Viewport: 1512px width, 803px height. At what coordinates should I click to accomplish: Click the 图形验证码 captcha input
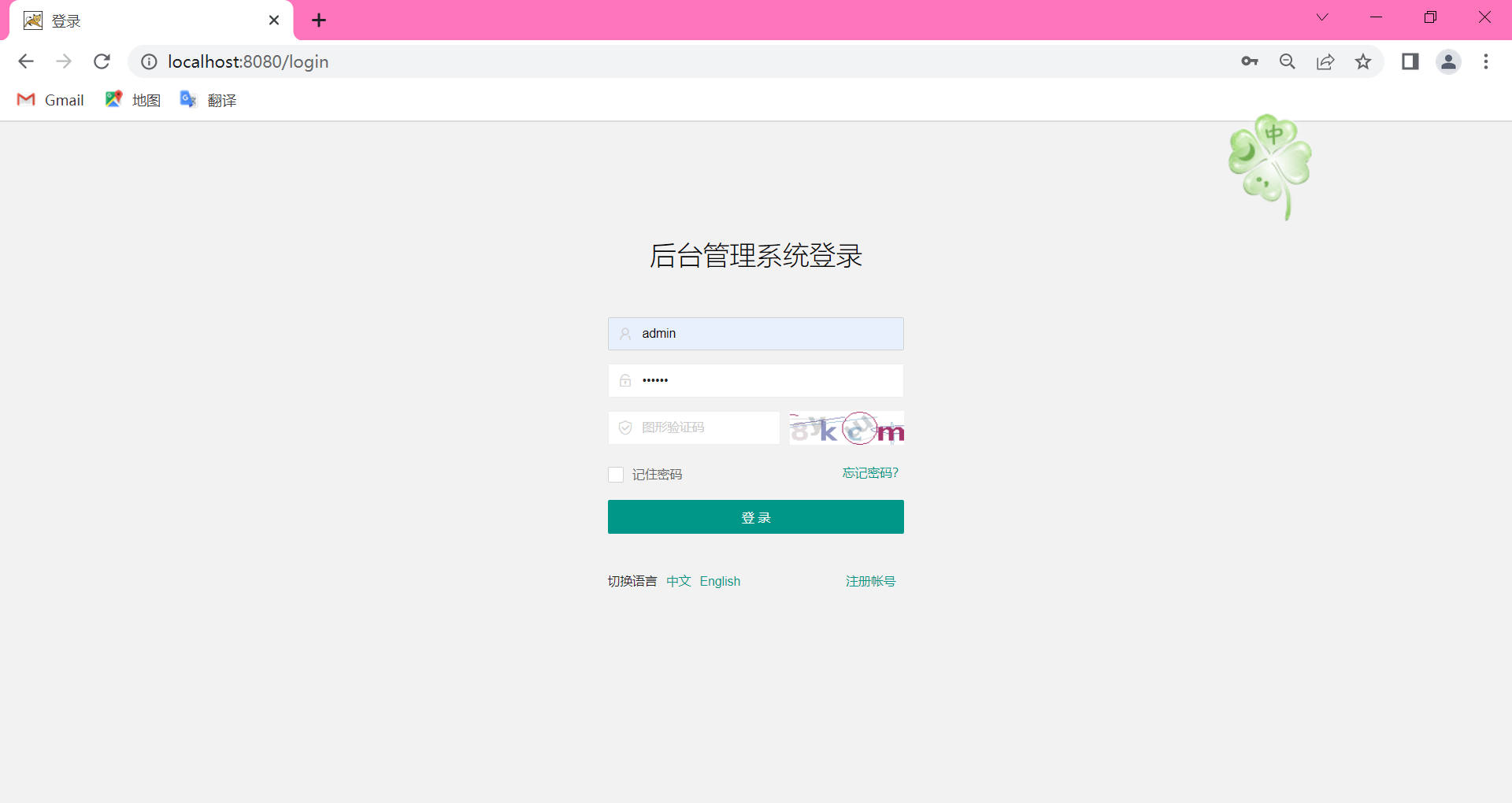[694, 427]
